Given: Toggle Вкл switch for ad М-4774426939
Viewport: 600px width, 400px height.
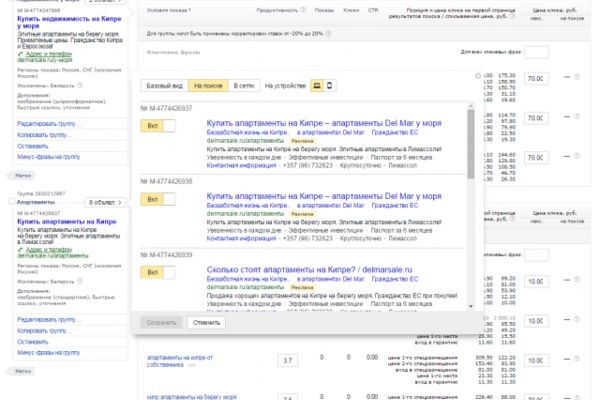Looking at the screenshot, I should [x=158, y=273].
